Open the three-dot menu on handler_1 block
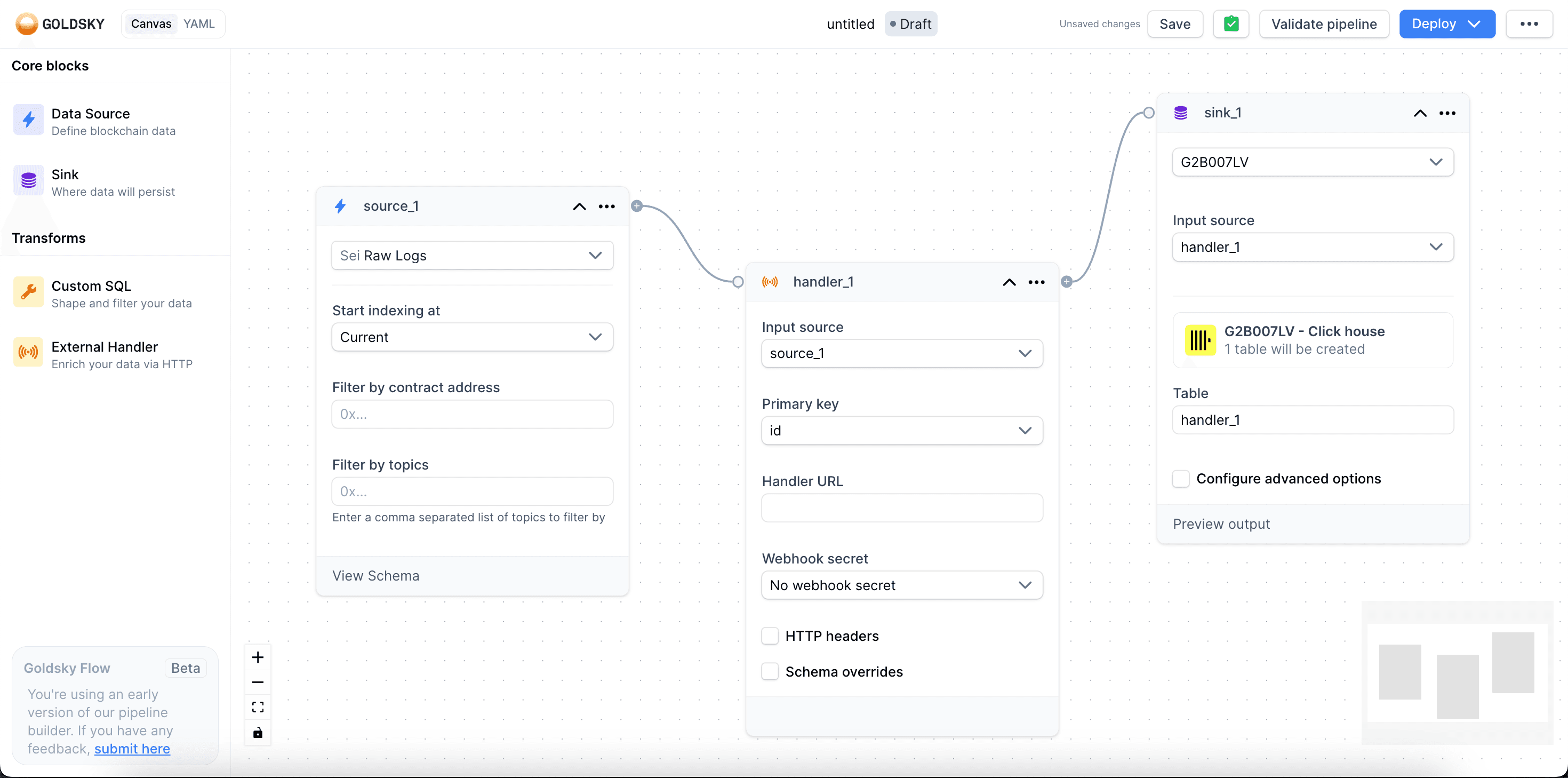 point(1036,281)
